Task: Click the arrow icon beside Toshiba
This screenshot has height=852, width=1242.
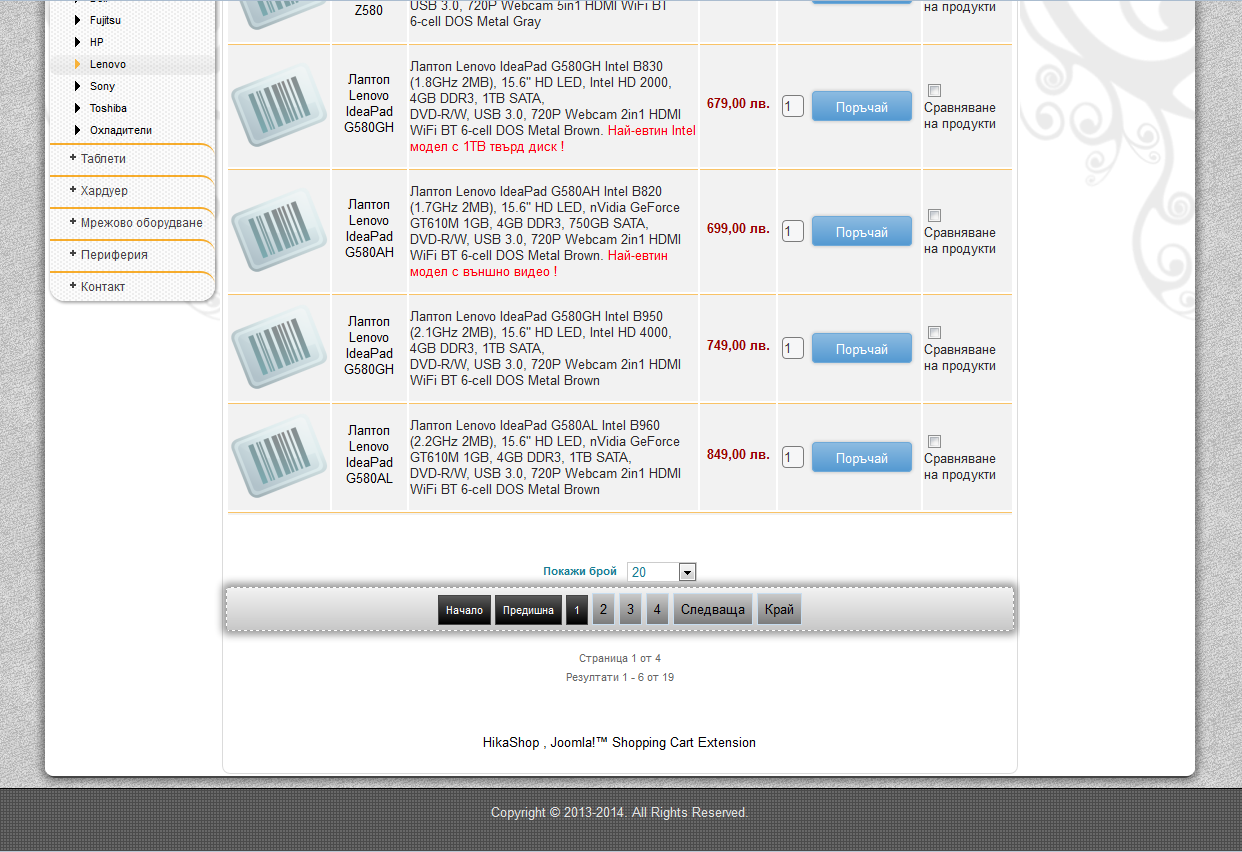Action: coord(78,108)
